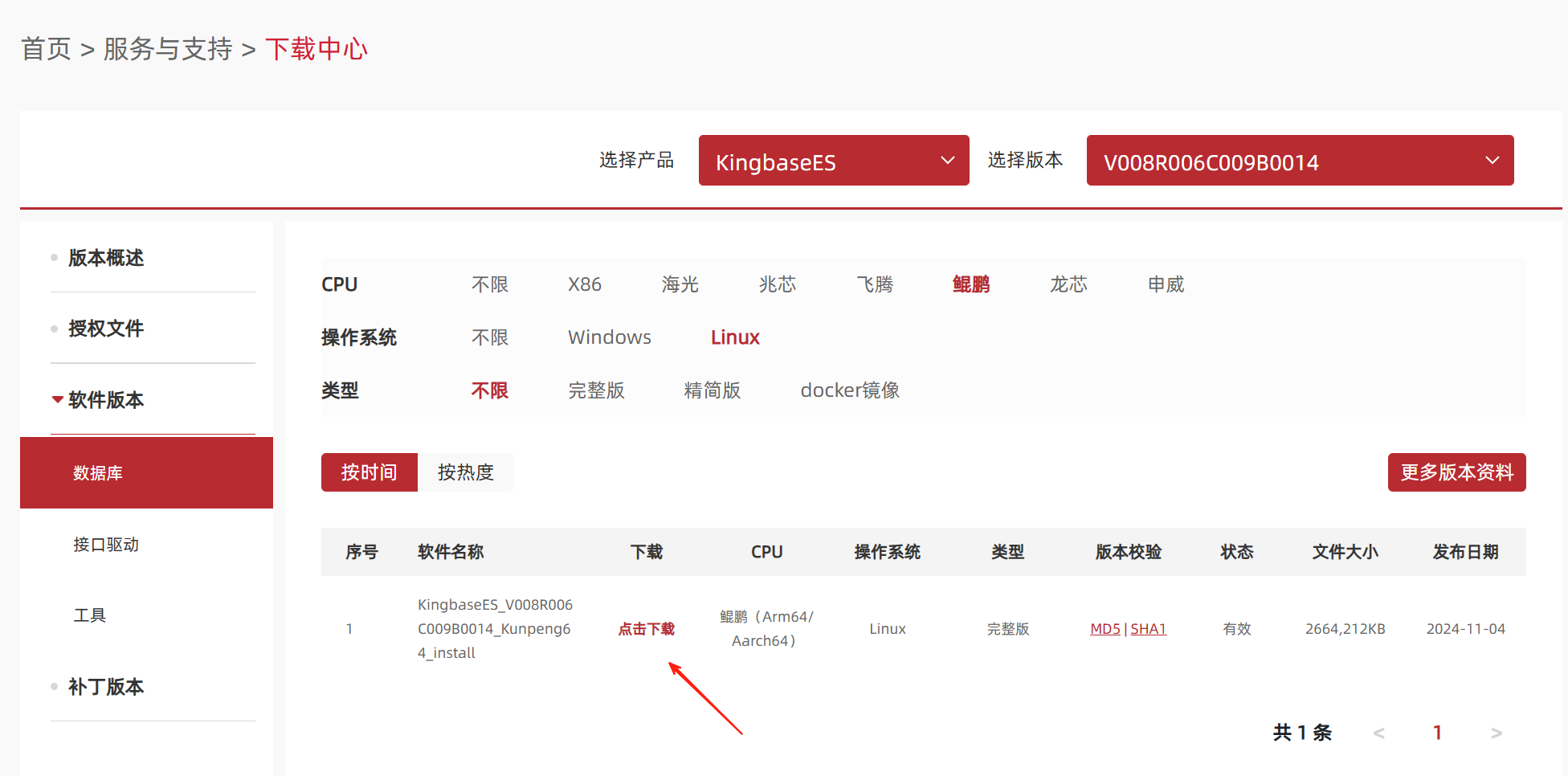Click 共 1 条 total count text
This screenshot has height=776, width=1568.
click(x=1303, y=733)
